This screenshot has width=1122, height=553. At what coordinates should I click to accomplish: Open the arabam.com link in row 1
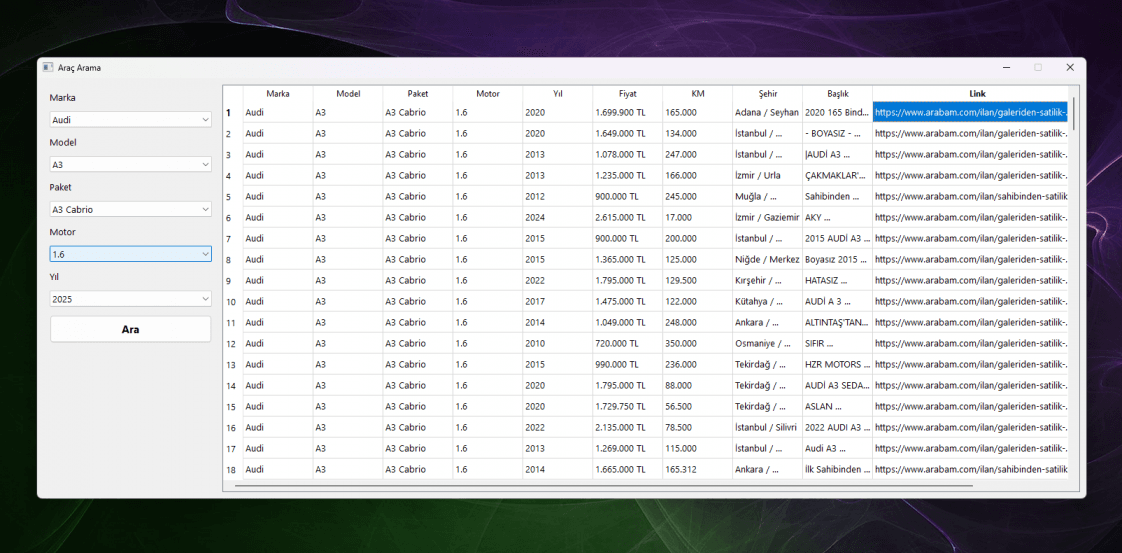970,112
